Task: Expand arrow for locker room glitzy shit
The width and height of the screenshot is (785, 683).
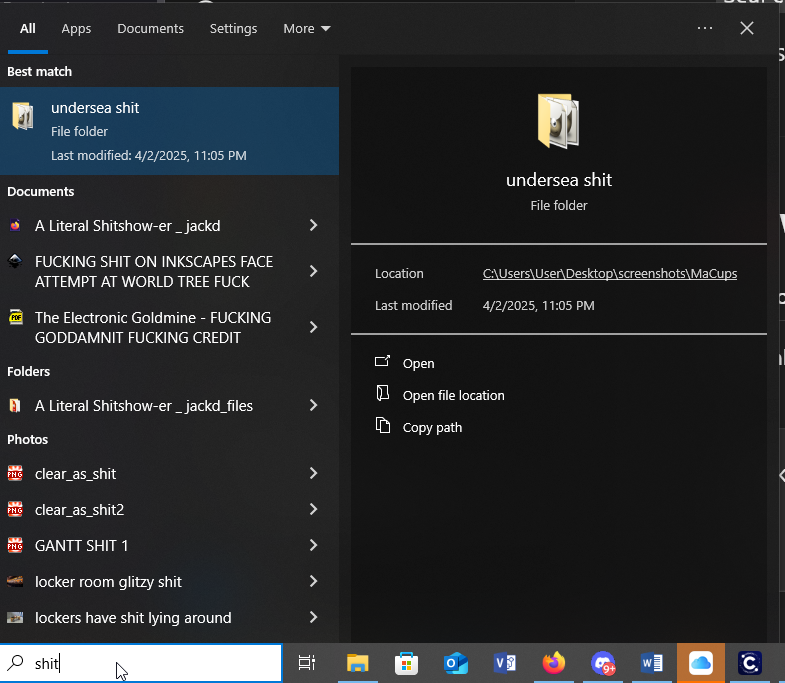Action: click(313, 581)
